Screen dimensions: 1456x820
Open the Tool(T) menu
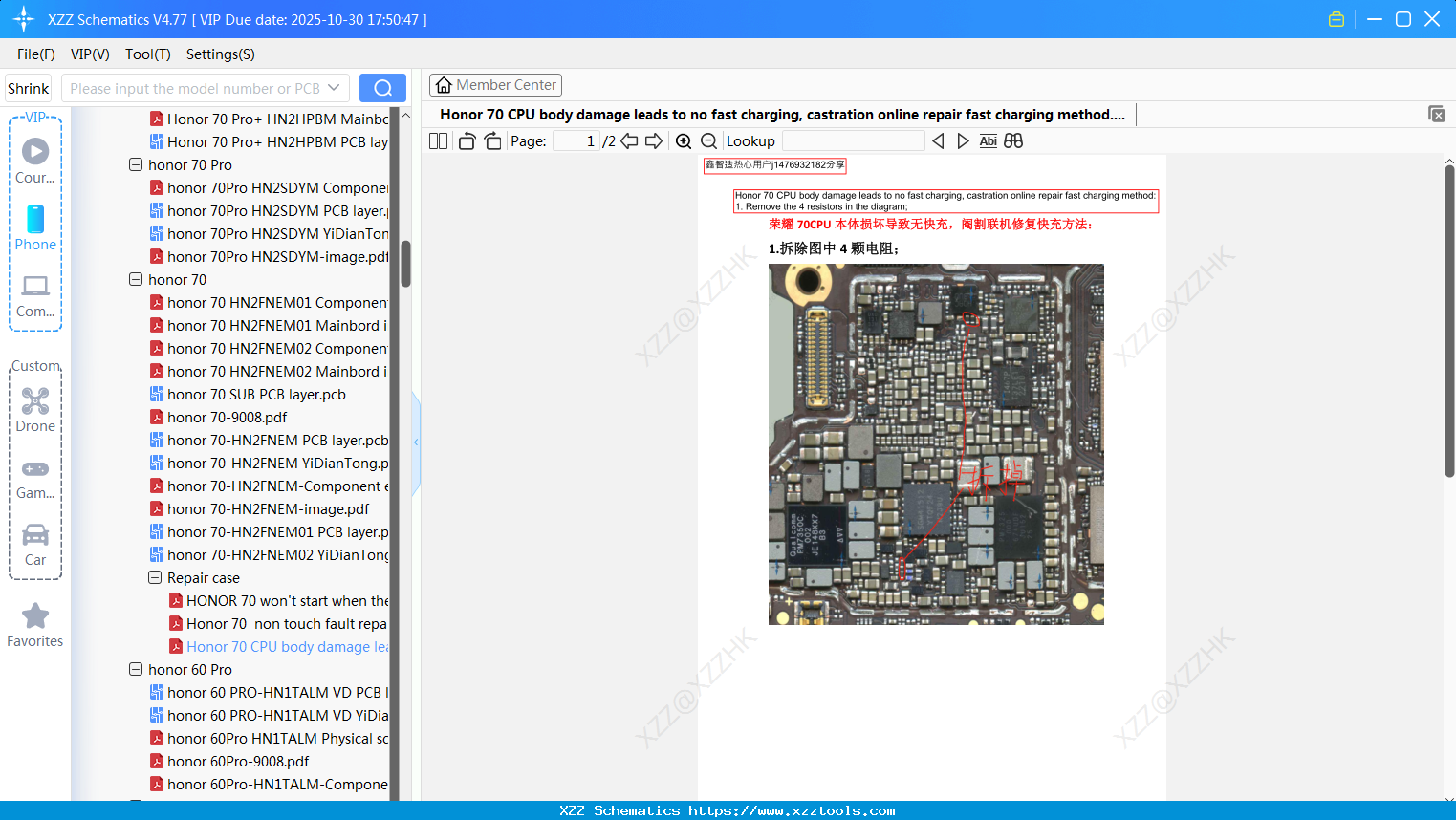pos(148,54)
